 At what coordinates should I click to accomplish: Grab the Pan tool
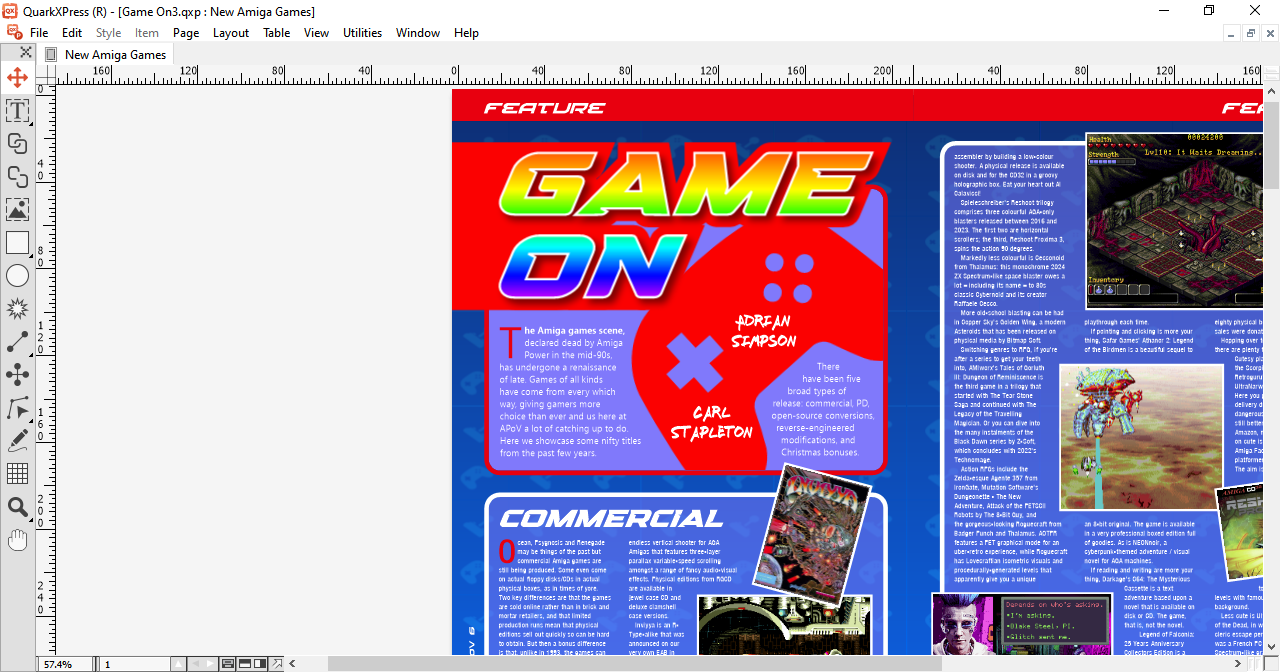coord(17,540)
